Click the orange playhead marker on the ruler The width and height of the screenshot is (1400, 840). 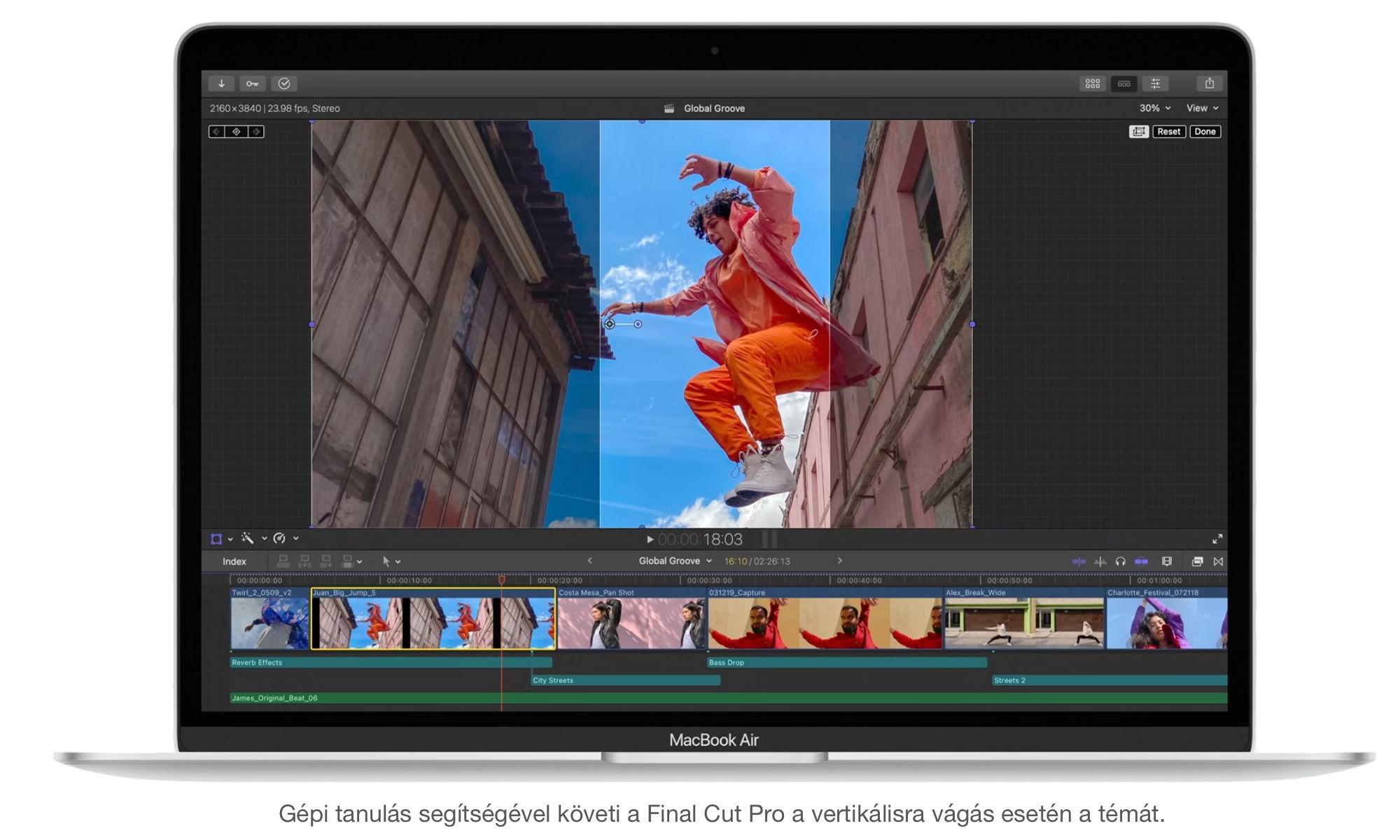[501, 580]
